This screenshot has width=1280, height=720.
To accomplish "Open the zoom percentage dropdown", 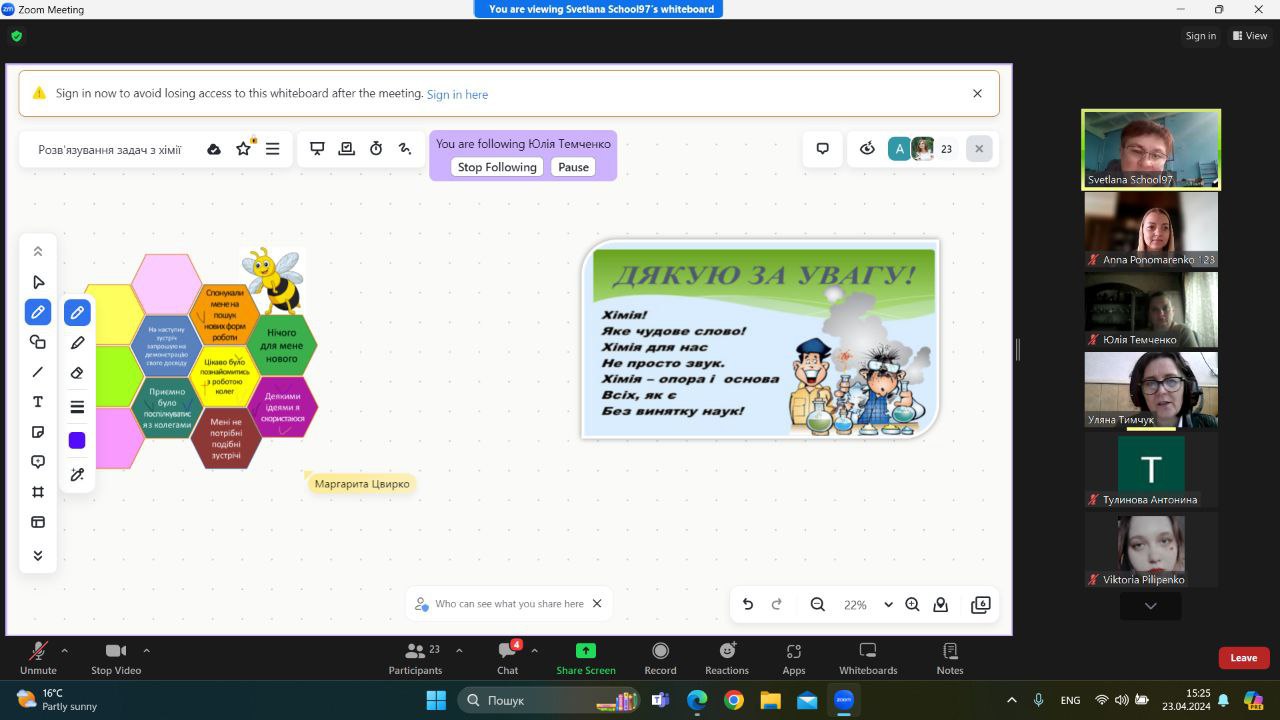I will [888, 605].
